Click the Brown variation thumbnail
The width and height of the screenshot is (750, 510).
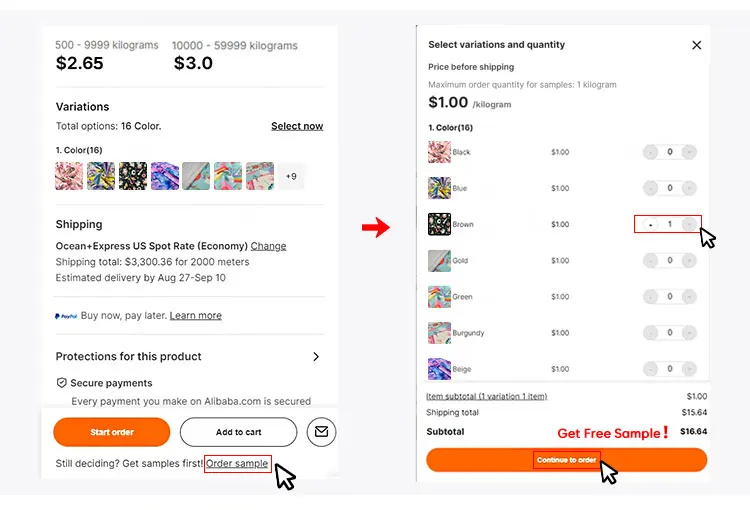[x=439, y=224]
